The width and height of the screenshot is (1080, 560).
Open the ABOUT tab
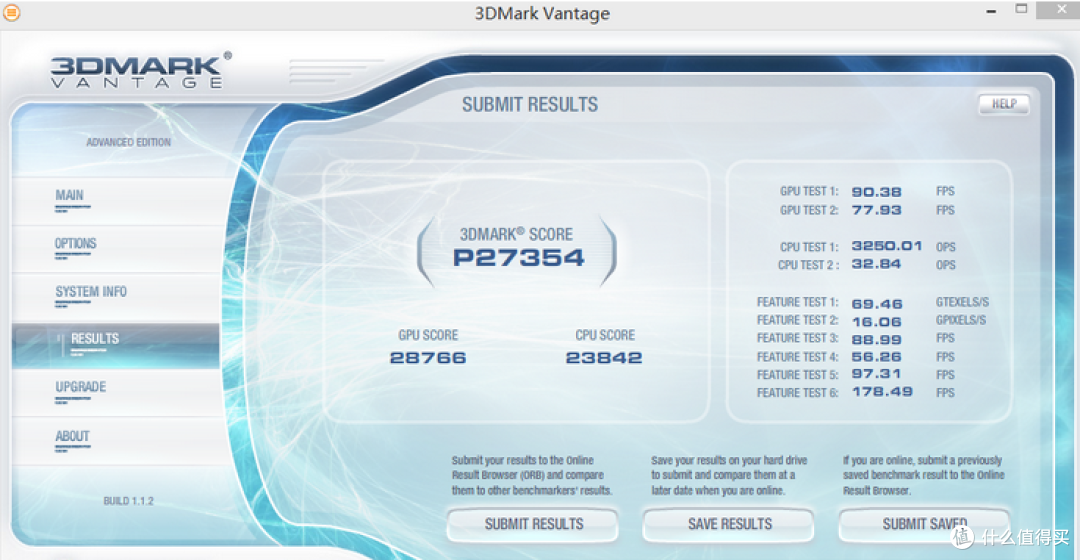[116, 441]
